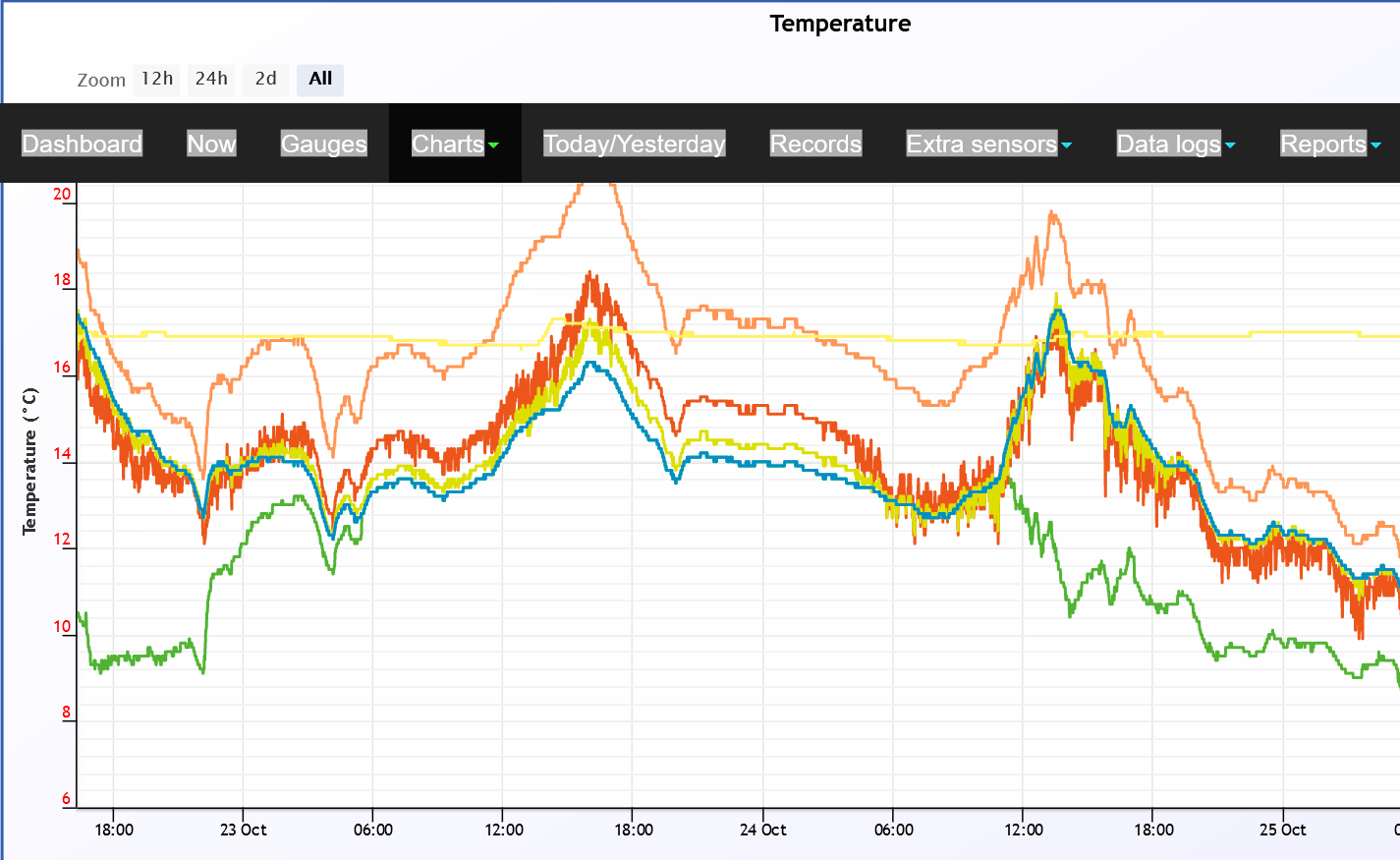The image size is (1400, 860).
Task: Expand the Extra sensors dropdown
Action: point(988,143)
